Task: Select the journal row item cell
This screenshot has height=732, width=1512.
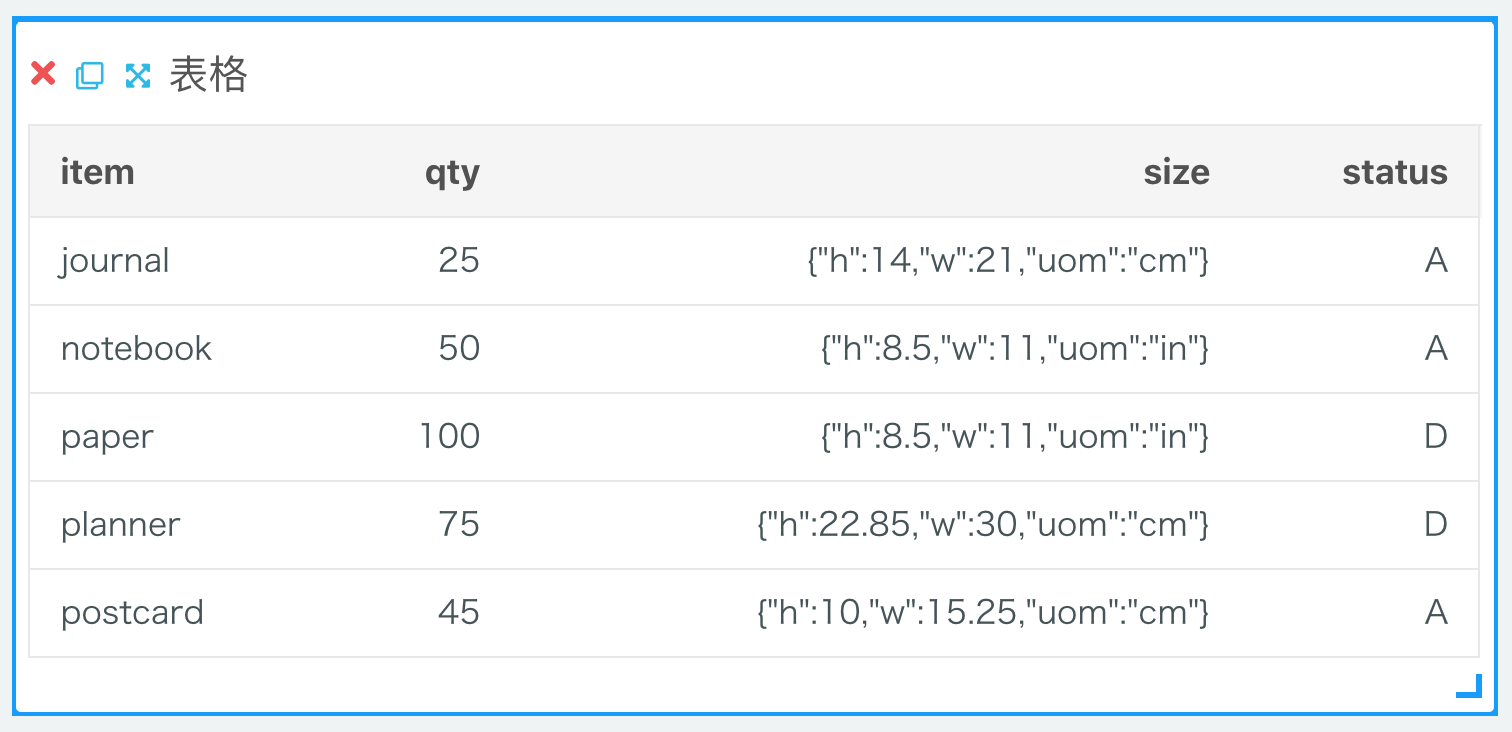Action: point(115,261)
